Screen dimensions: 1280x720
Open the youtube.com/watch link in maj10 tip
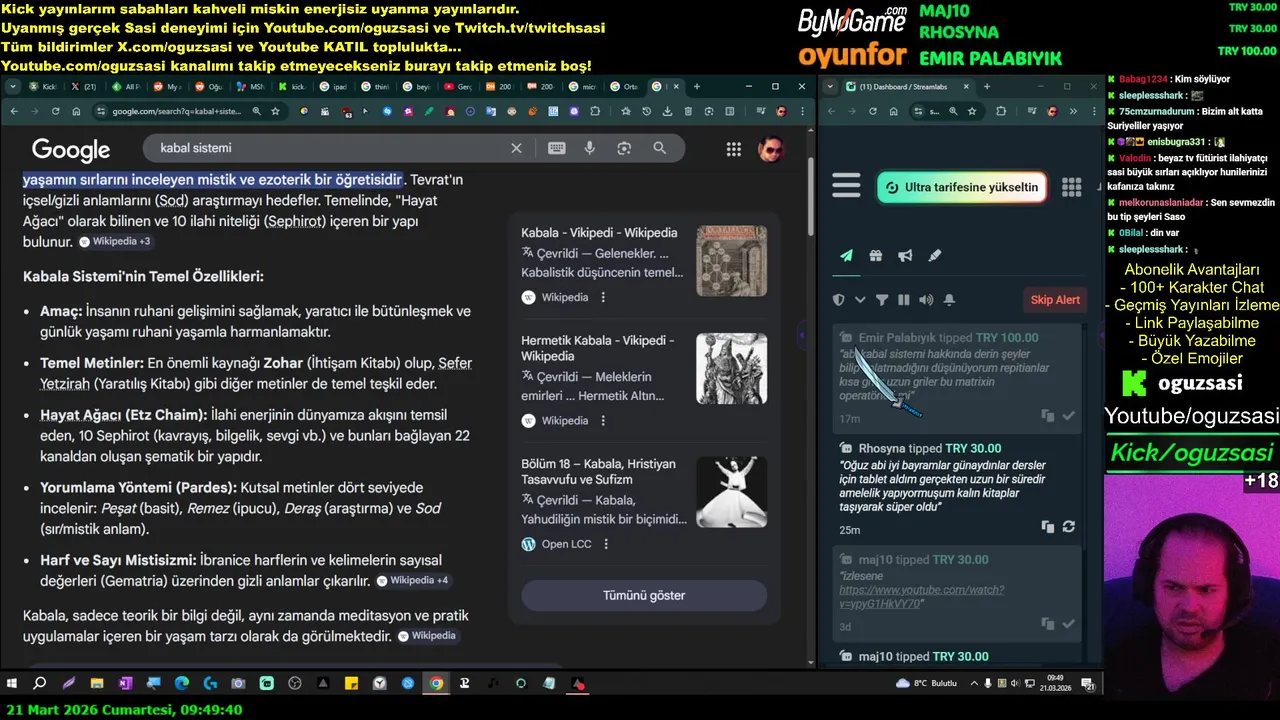pos(921,597)
